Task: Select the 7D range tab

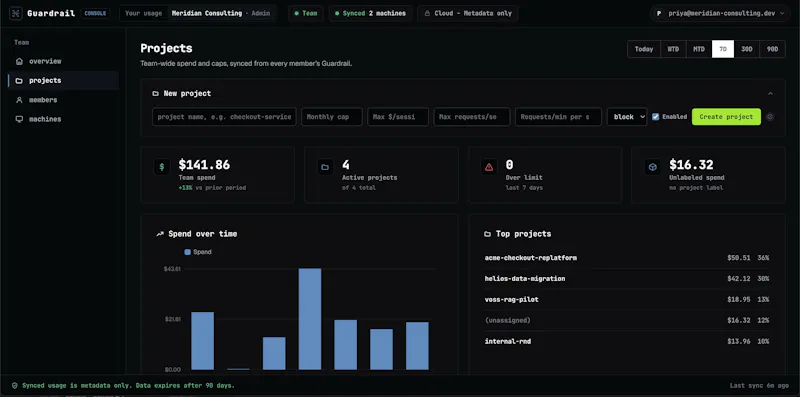Action: [723, 49]
